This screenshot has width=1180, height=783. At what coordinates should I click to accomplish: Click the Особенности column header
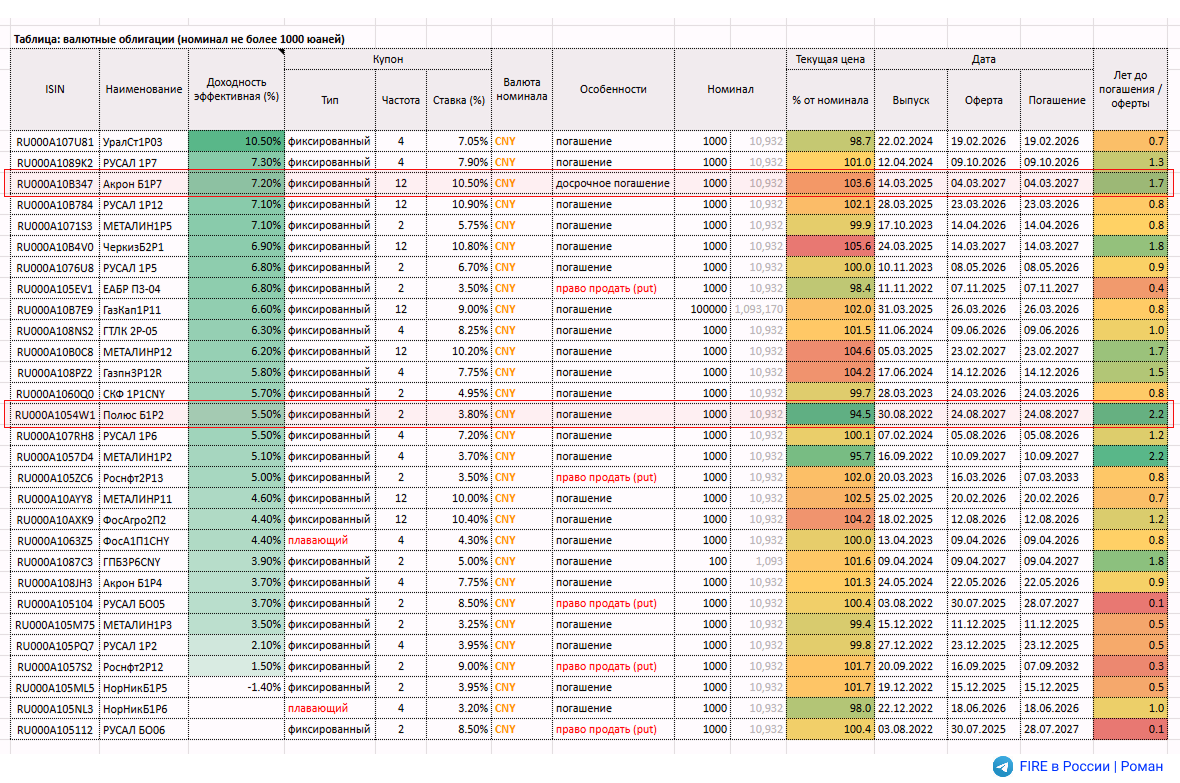(x=613, y=89)
